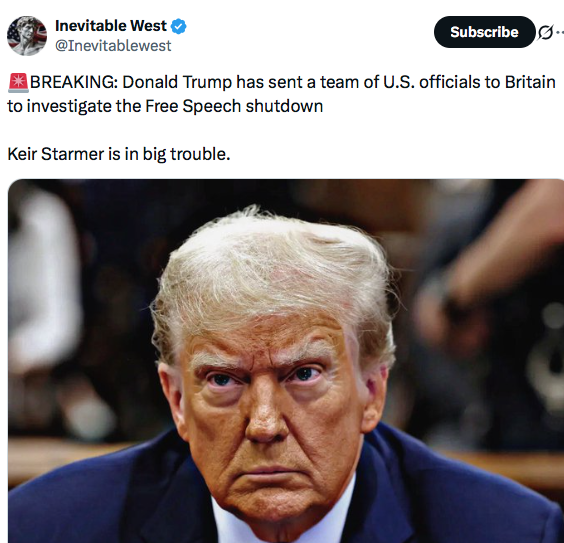Screen dimensions: 564x543
Task: Open the Inevitable West profile avatar
Action: click(x=27, y=36)
